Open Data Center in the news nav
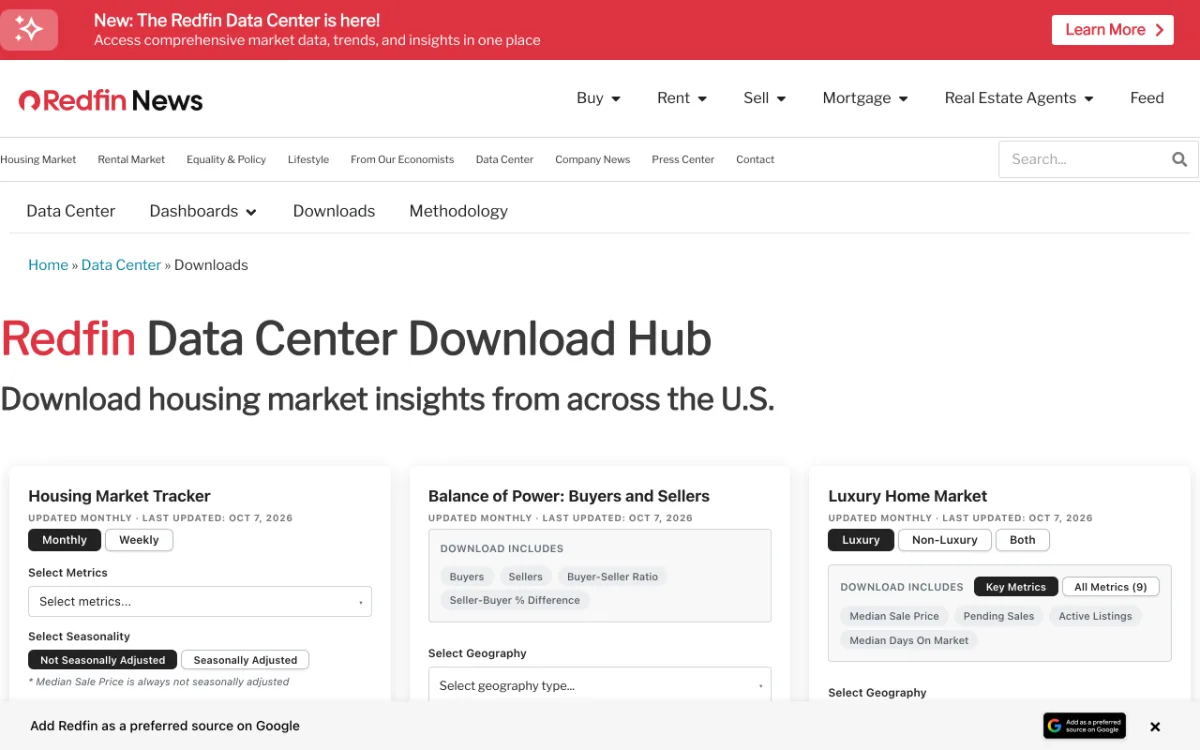This screenshot has width=1200, height=750. coord(504,159)
